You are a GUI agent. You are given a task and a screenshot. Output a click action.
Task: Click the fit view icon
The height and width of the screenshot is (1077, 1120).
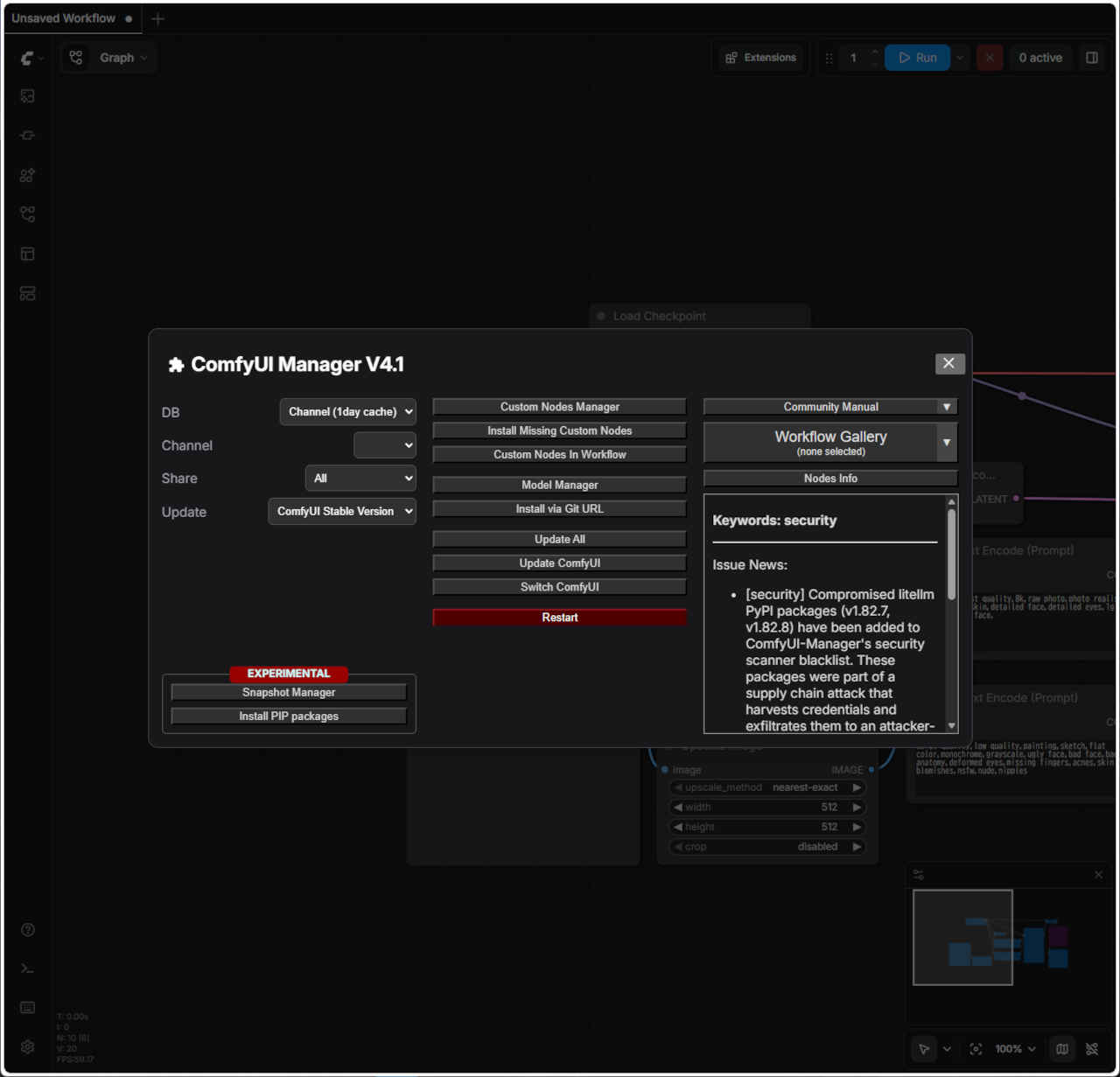click(x=976, y=1049)
